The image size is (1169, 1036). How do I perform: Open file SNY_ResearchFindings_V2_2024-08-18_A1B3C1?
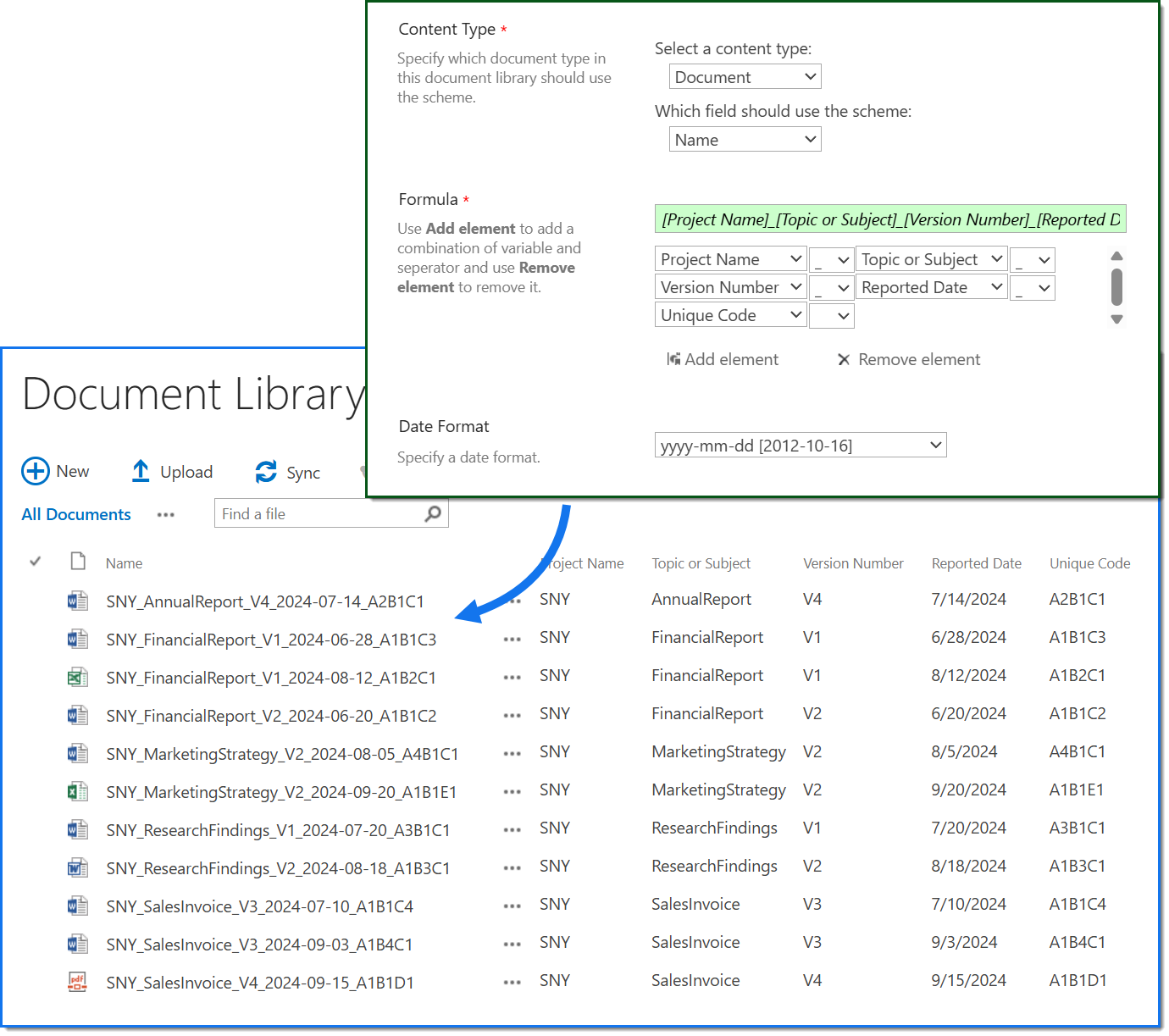pyautogui.click(x=278, y=868)
